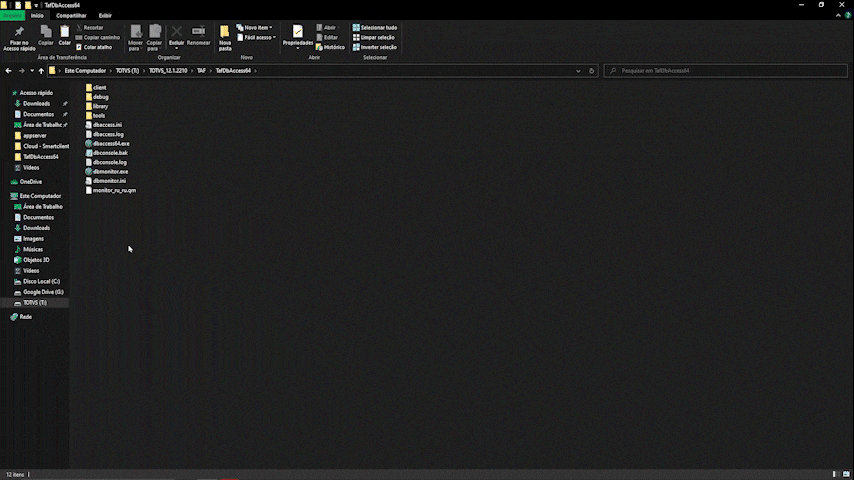Click the Propriedades icon
854x480 pixels.
pos(297,32)
